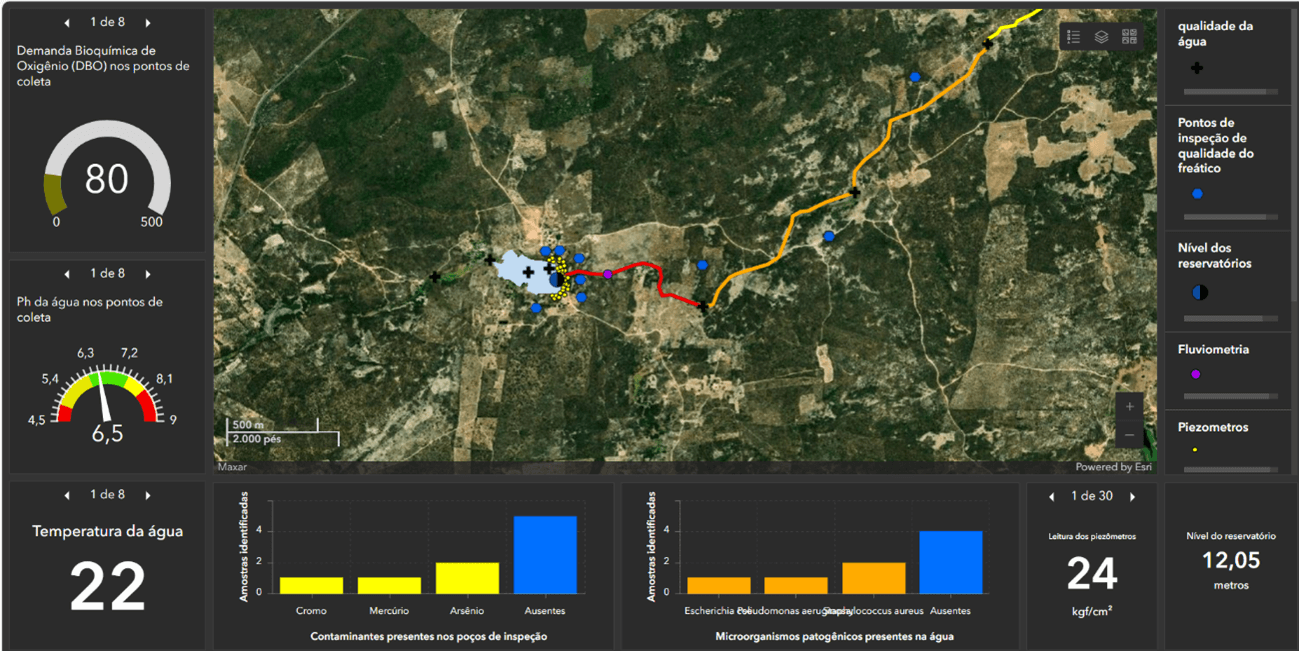
Task: Show next Ph da água record
Action: pos(148,274)
